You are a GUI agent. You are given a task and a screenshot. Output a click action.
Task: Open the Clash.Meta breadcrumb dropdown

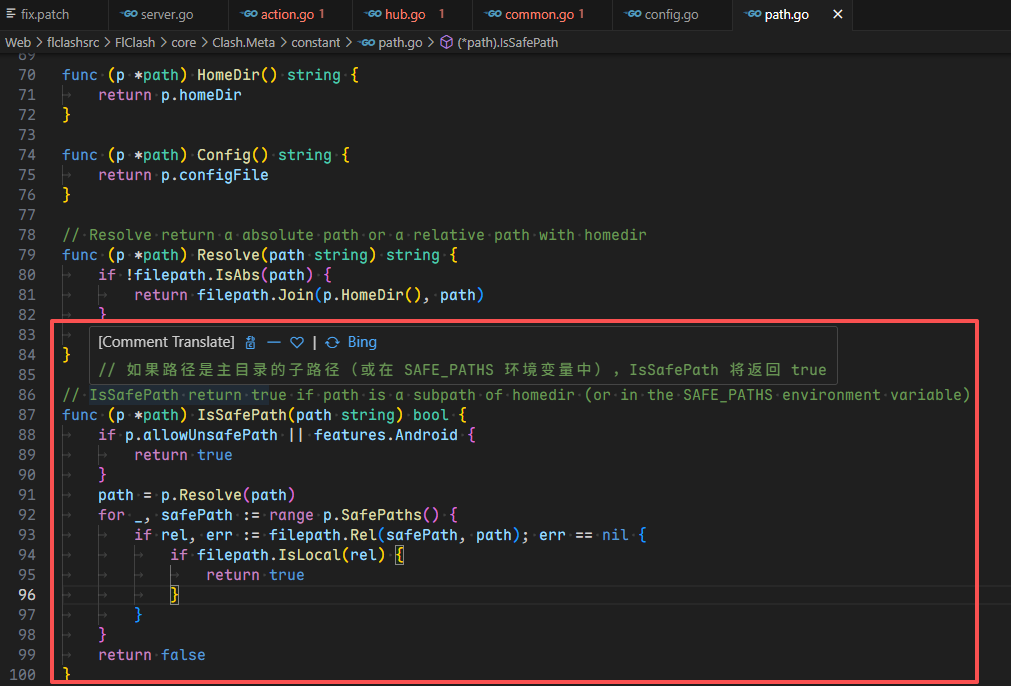point(244,42)
